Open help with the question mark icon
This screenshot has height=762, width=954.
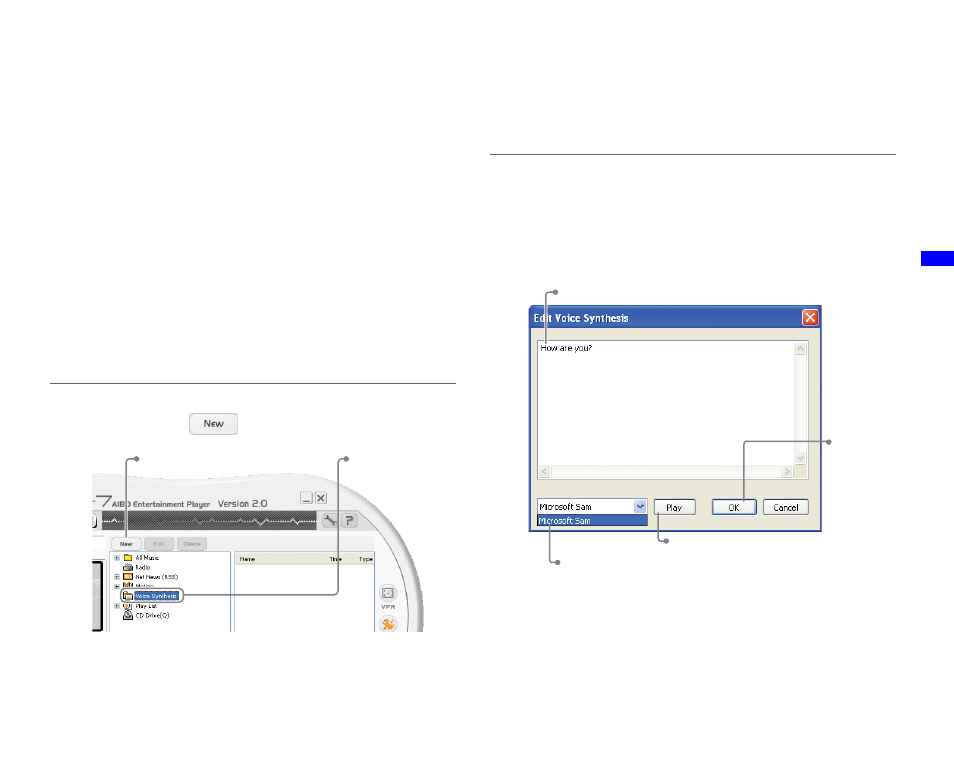[x=349, y=520]
